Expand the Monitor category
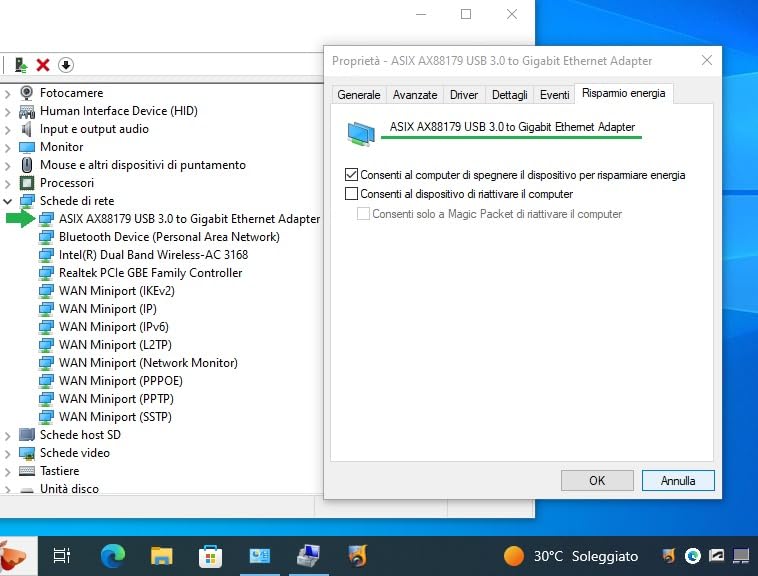Screen dimensions: 758x576 coord(7,147)
